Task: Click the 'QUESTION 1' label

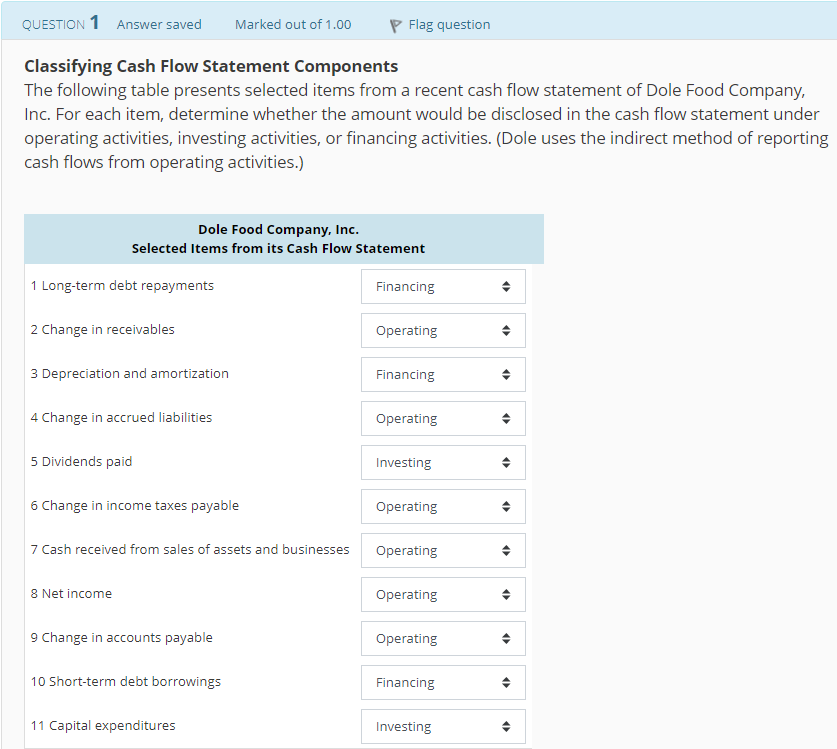Action: tap(60, 23)
